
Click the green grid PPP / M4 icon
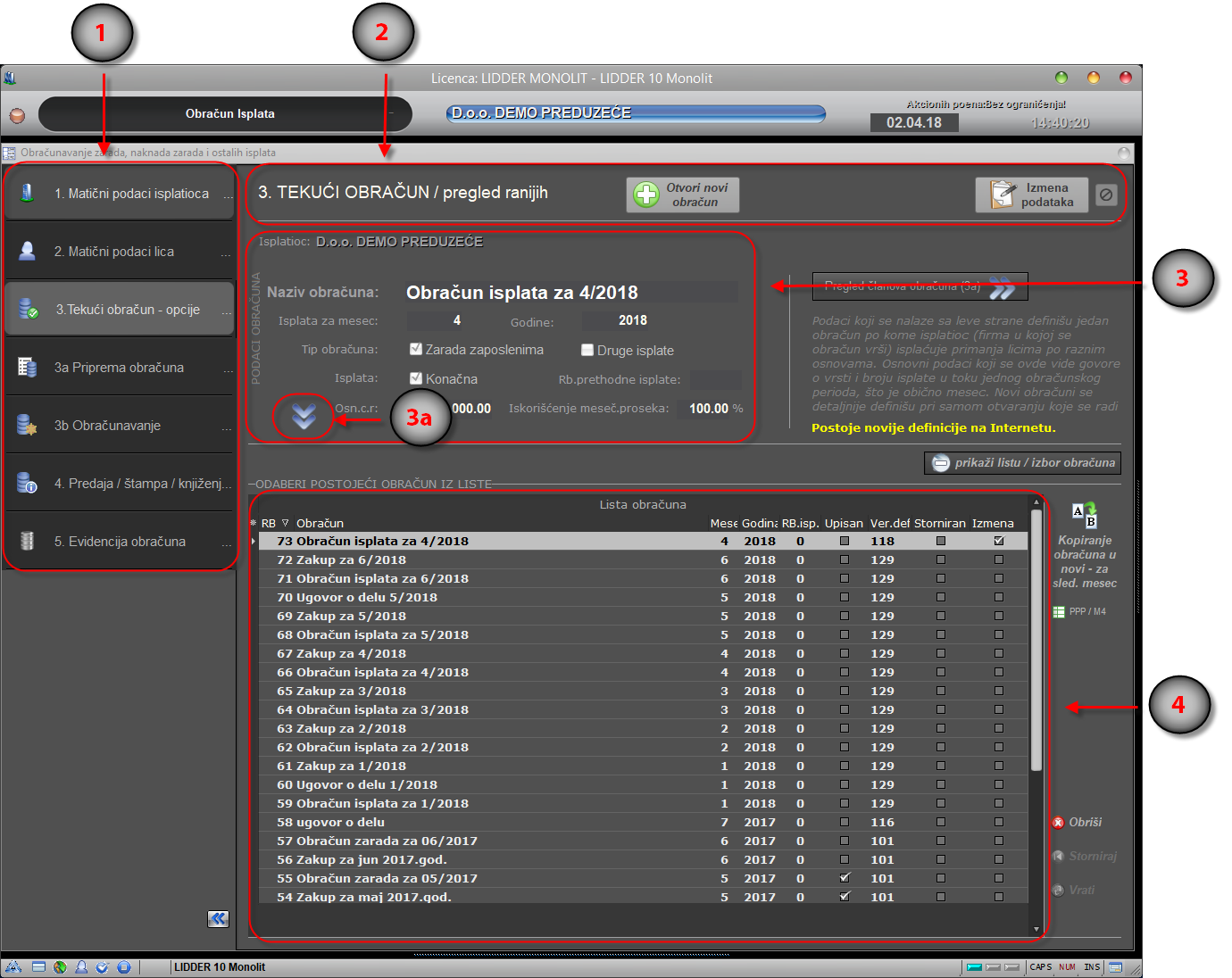point(1059,612)
